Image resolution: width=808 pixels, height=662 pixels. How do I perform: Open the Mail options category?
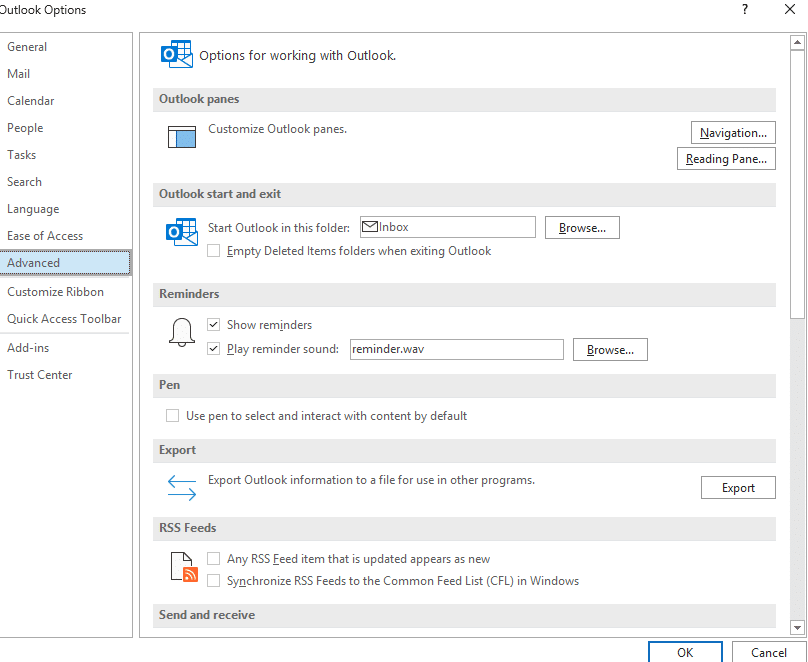pos(19,74)
